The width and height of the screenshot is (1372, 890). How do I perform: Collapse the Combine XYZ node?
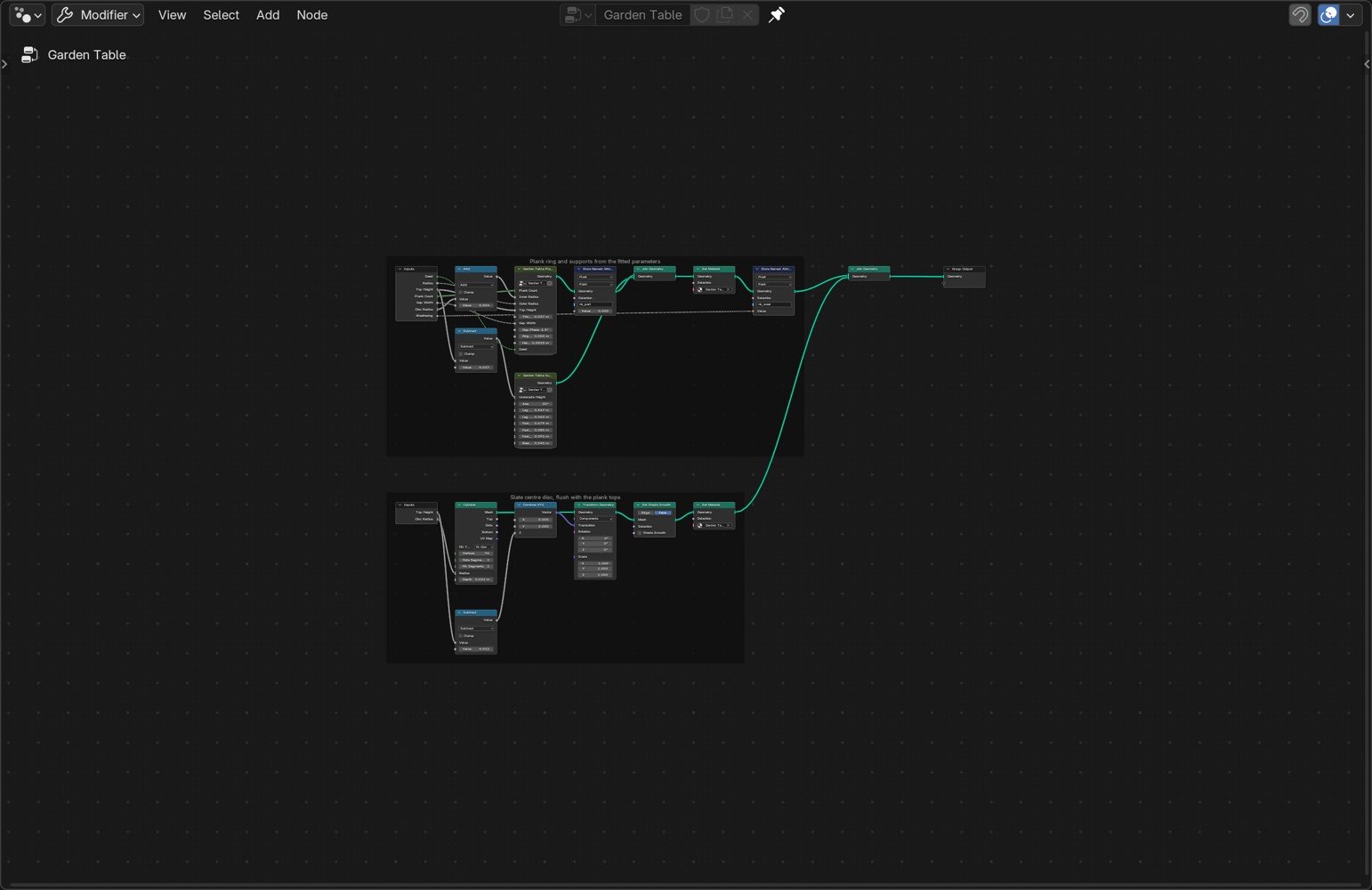tap(519, 505)
